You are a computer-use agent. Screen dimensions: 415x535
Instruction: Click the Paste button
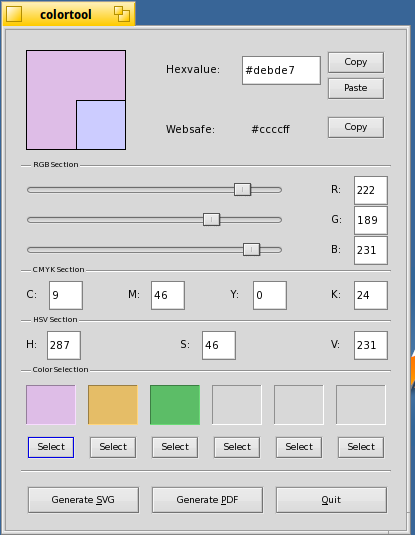click(356, 88)
